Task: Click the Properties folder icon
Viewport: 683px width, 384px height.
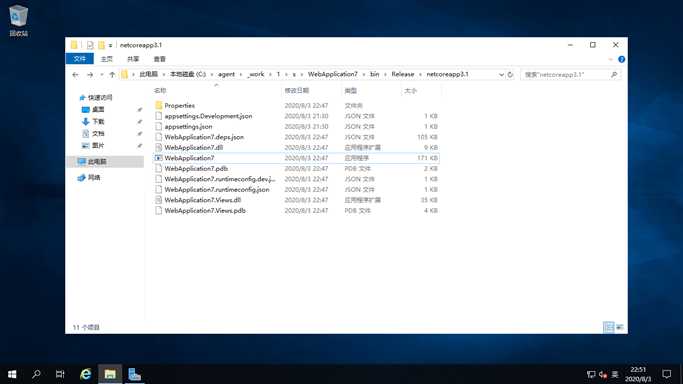Action: pyautogui.click(x=159, y=105)
